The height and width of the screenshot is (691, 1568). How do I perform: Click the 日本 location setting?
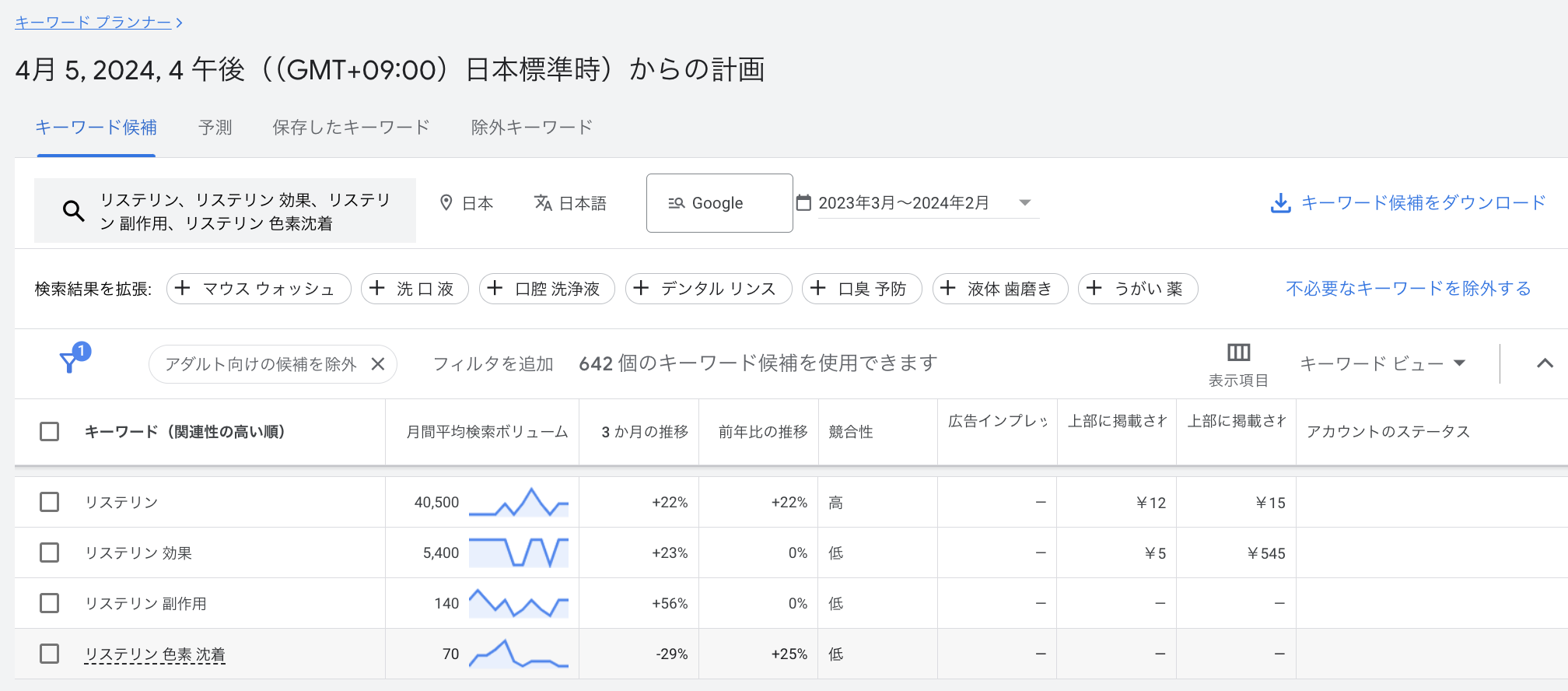click(467, 203)
